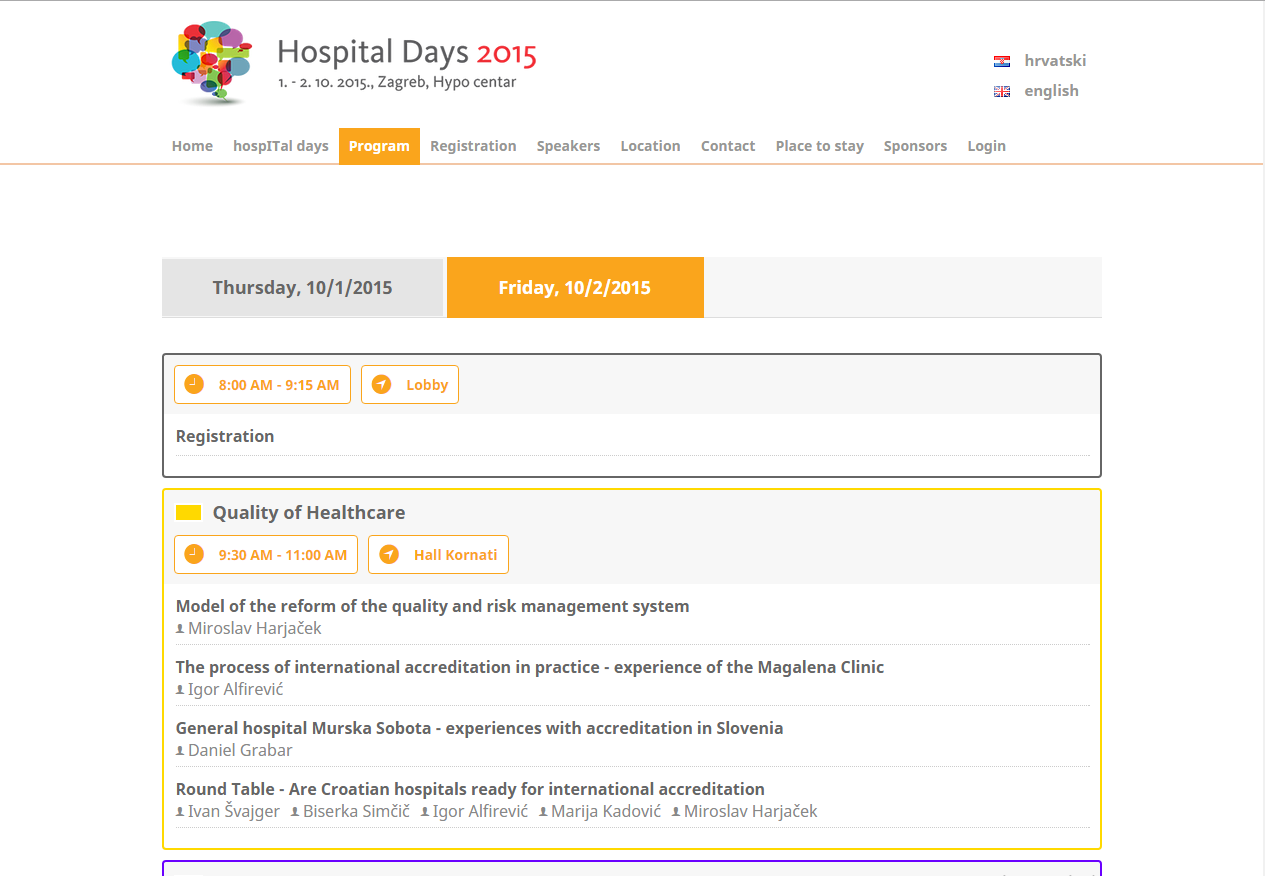Screen dimensions: 1265x876
Task: Click person icon before Ivan Švajger
Action: click(180, 812)
